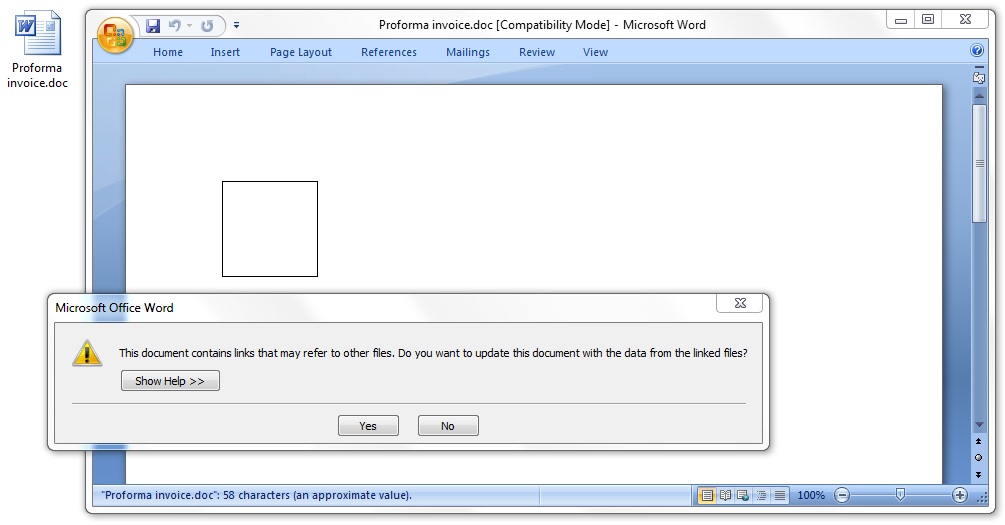Image resolution: width=1005 pixels, height=525 pixels.
Task: Click the vertical scrollbar up arrow
Action: tap(979, 96)
